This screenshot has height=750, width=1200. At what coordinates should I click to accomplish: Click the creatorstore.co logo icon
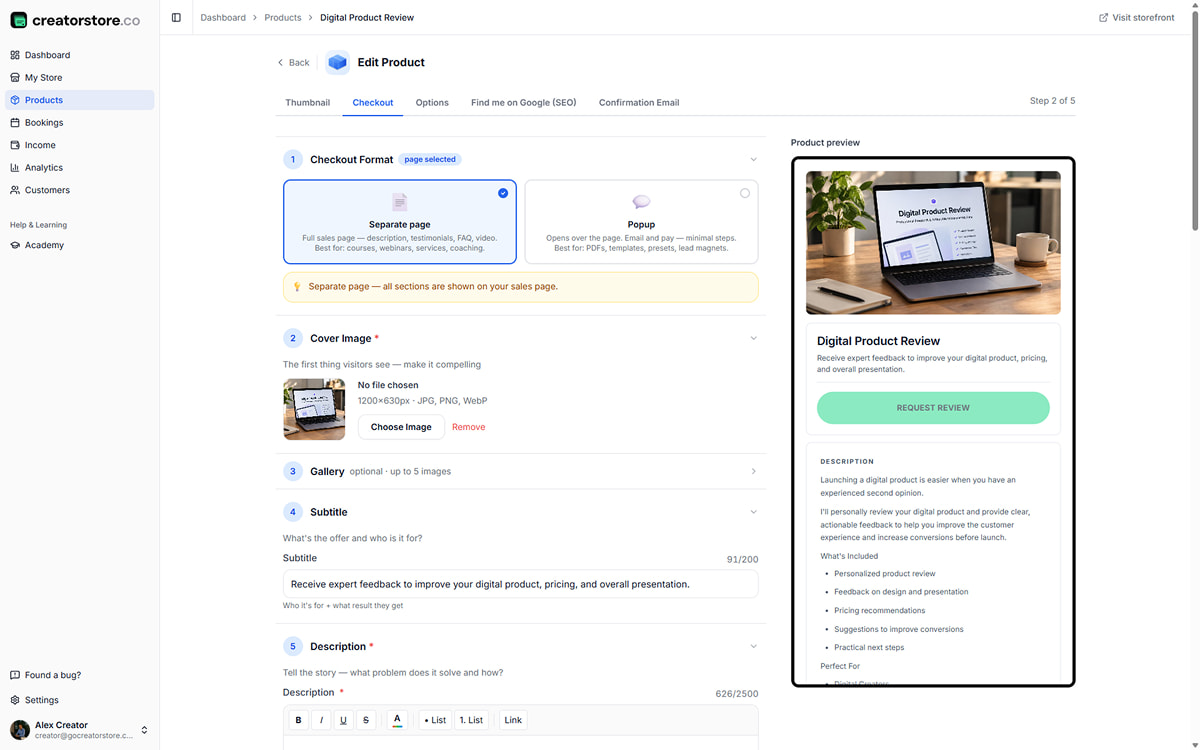[x=18, y=20]
